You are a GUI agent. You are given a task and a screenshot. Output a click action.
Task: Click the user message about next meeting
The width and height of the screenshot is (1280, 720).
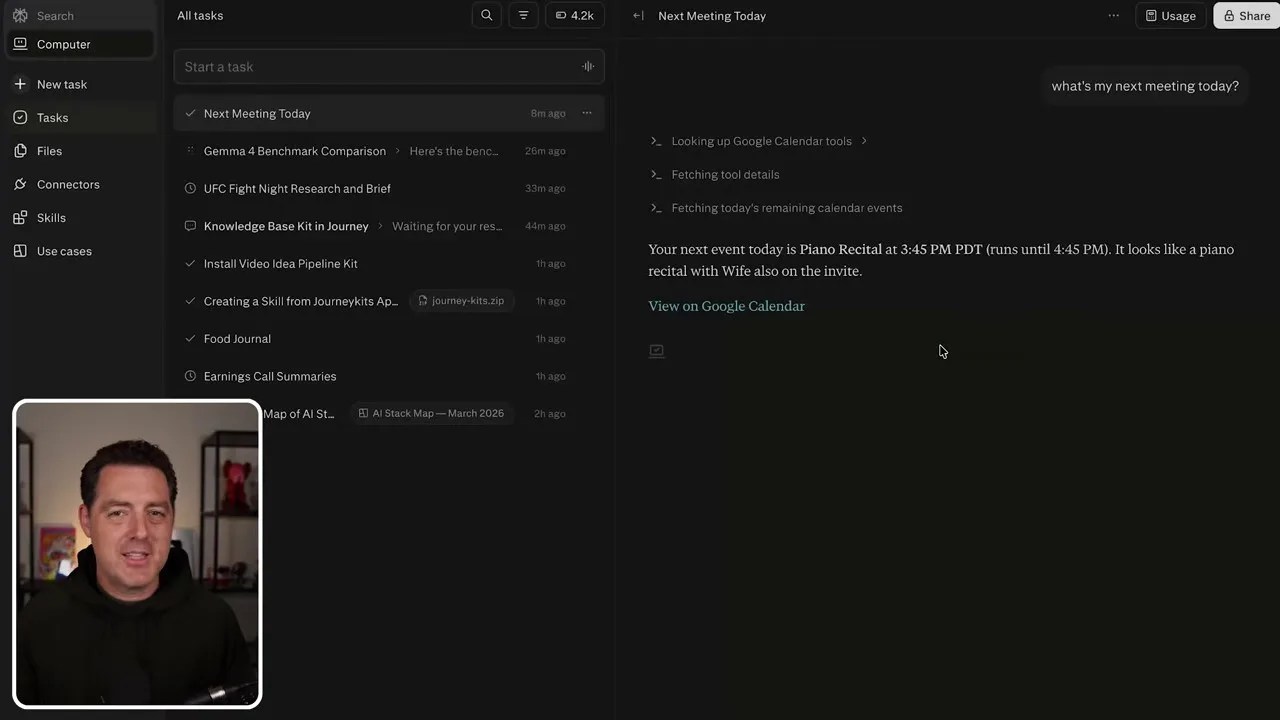point(1145,86)
